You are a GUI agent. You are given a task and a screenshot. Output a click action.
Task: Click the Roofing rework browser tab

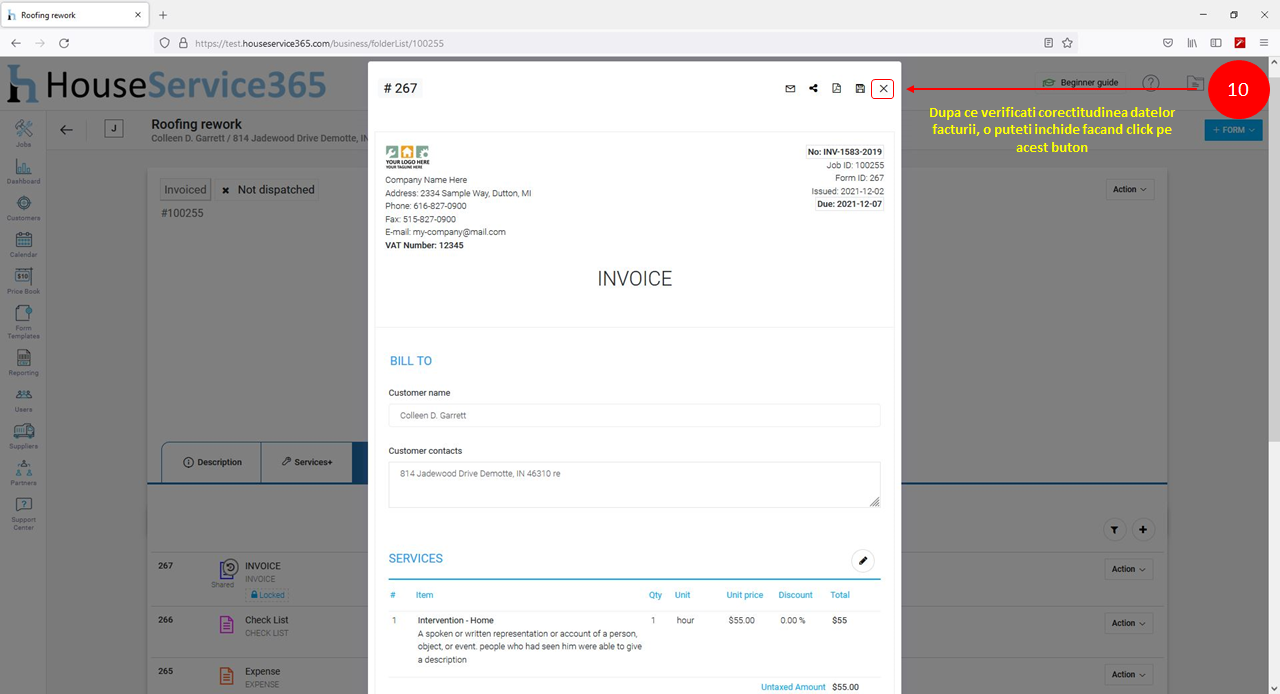[x=75, y=15]
